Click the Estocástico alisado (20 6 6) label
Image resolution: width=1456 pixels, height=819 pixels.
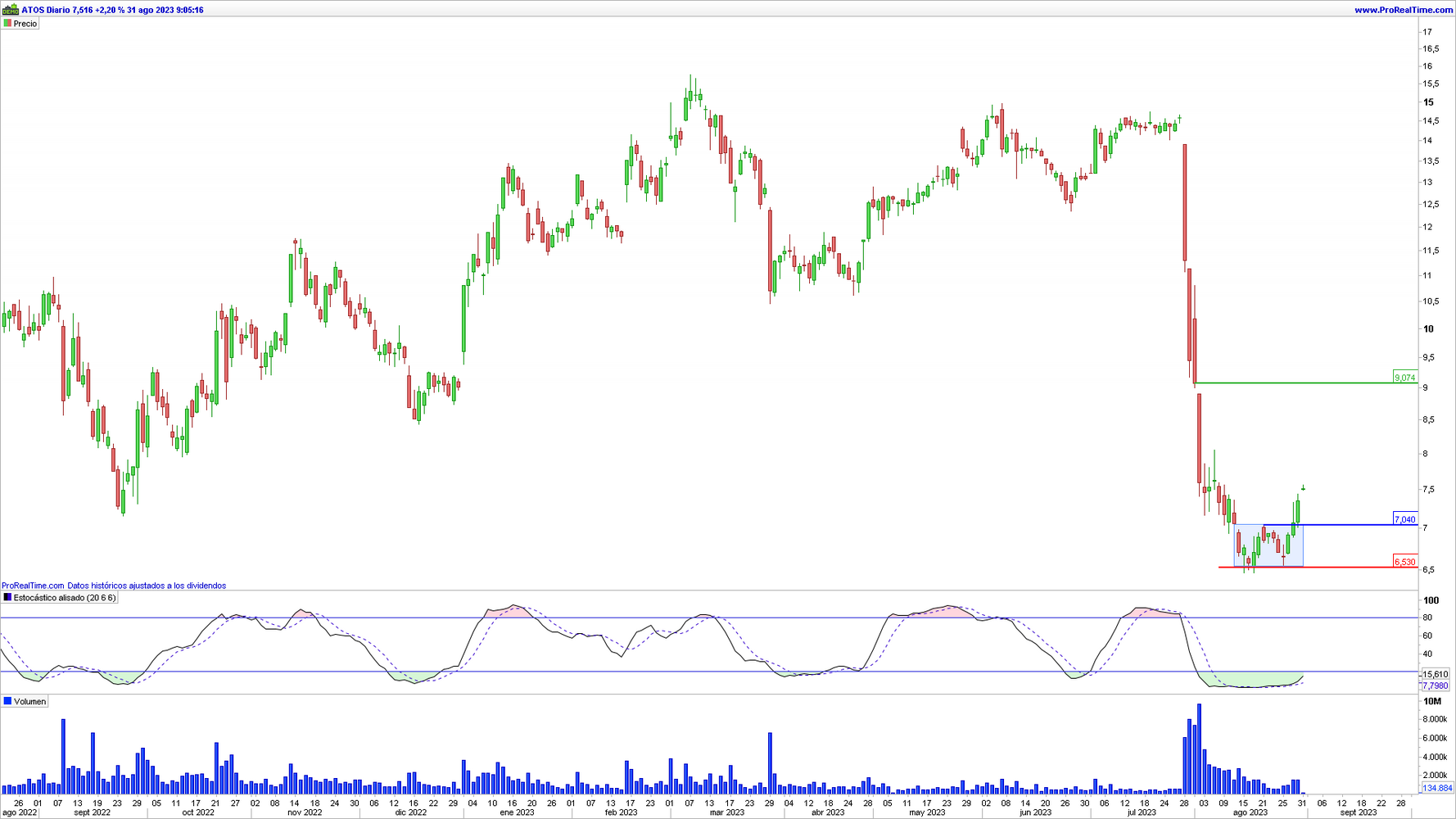(x=65, y=598)
